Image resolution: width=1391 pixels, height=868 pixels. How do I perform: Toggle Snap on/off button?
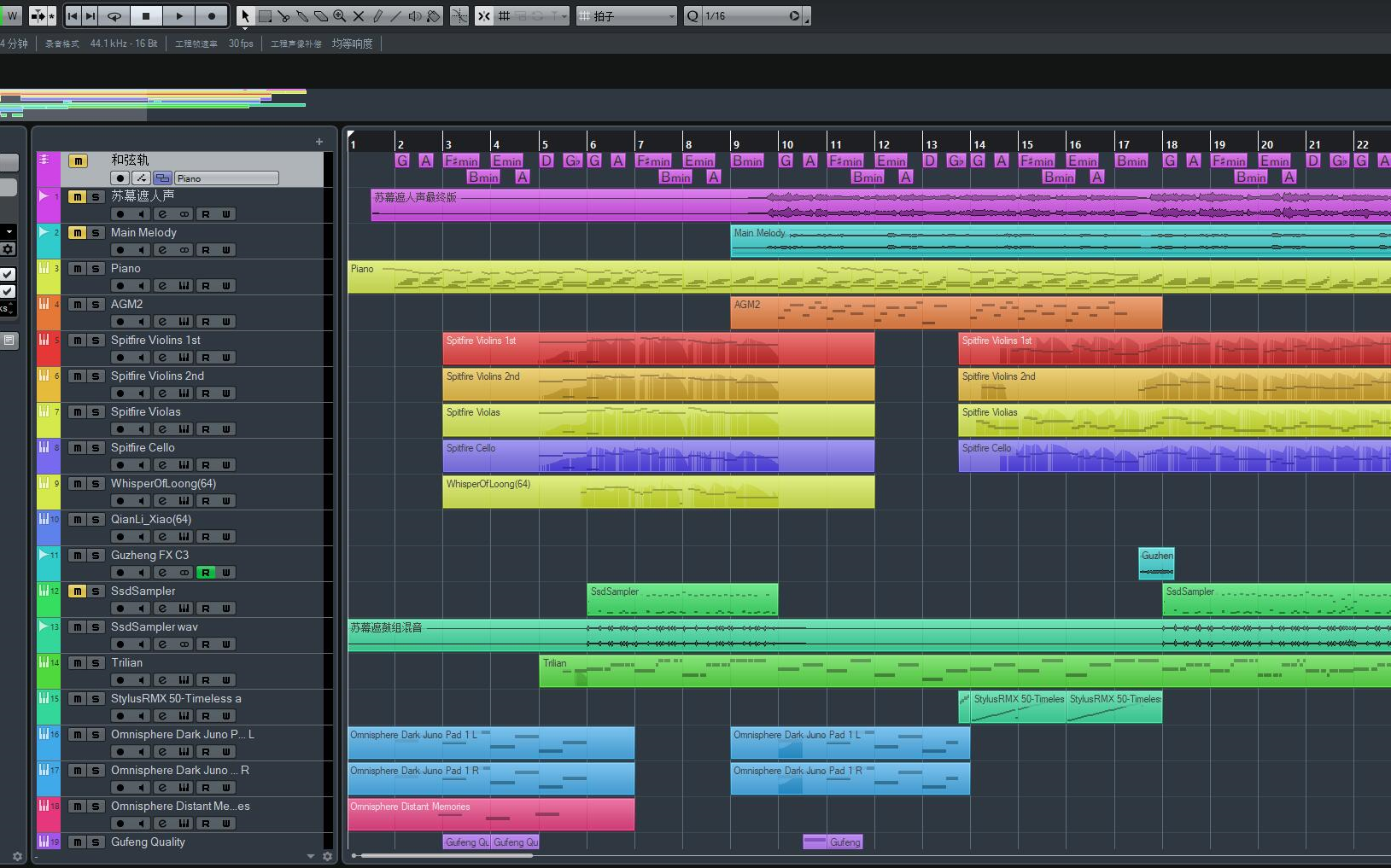pyautogui.click(x=484, y=15)
